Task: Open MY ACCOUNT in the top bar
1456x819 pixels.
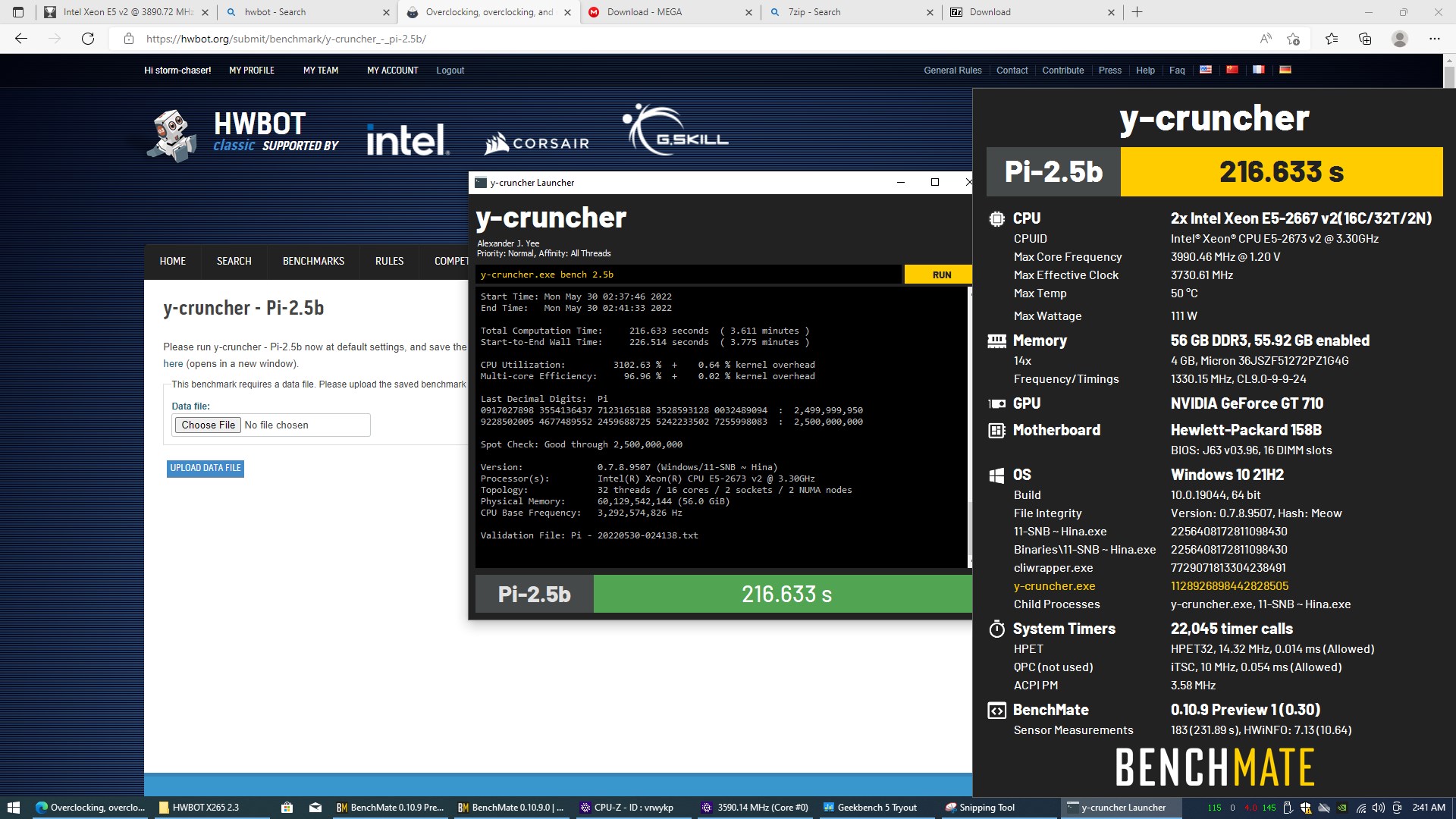Action: (x=393, y=71)
